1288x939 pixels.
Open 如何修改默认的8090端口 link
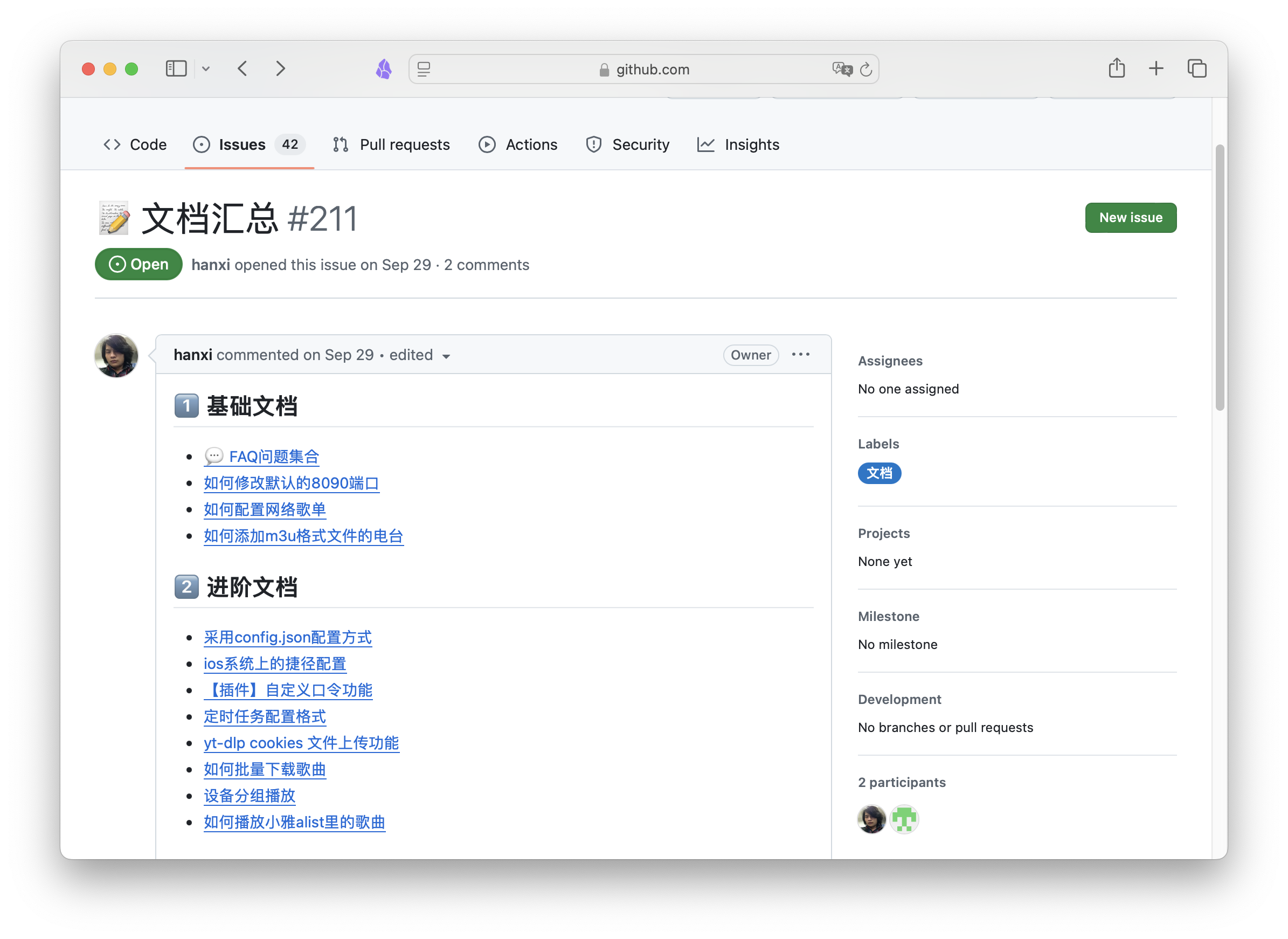tap(292, 483)
